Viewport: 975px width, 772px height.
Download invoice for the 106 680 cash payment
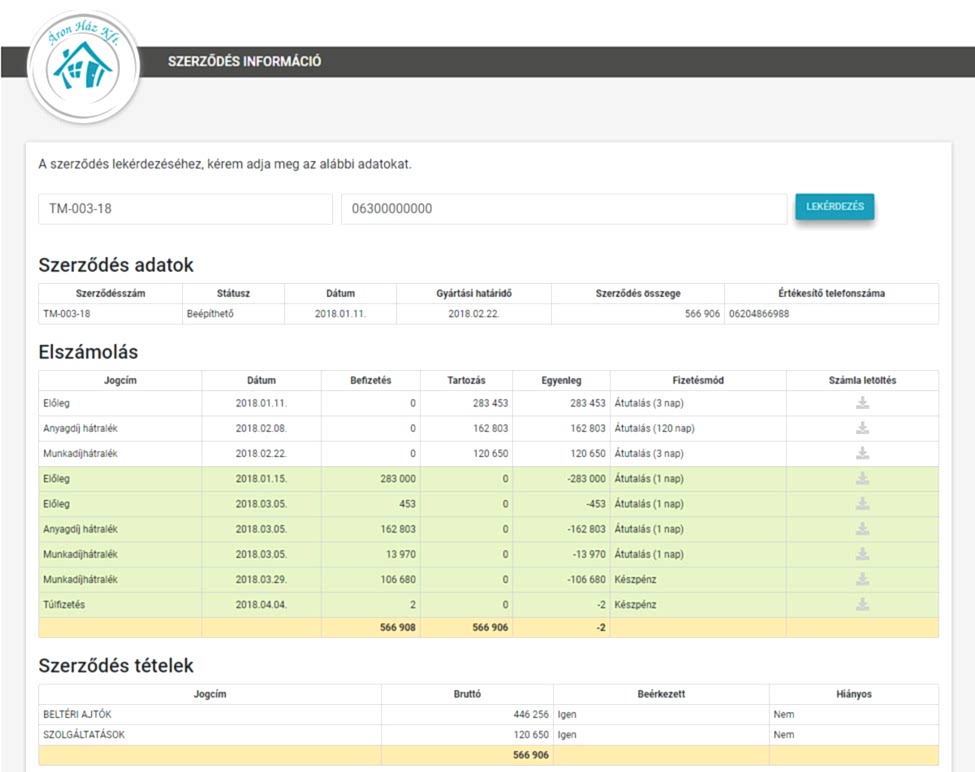[862, 579]
